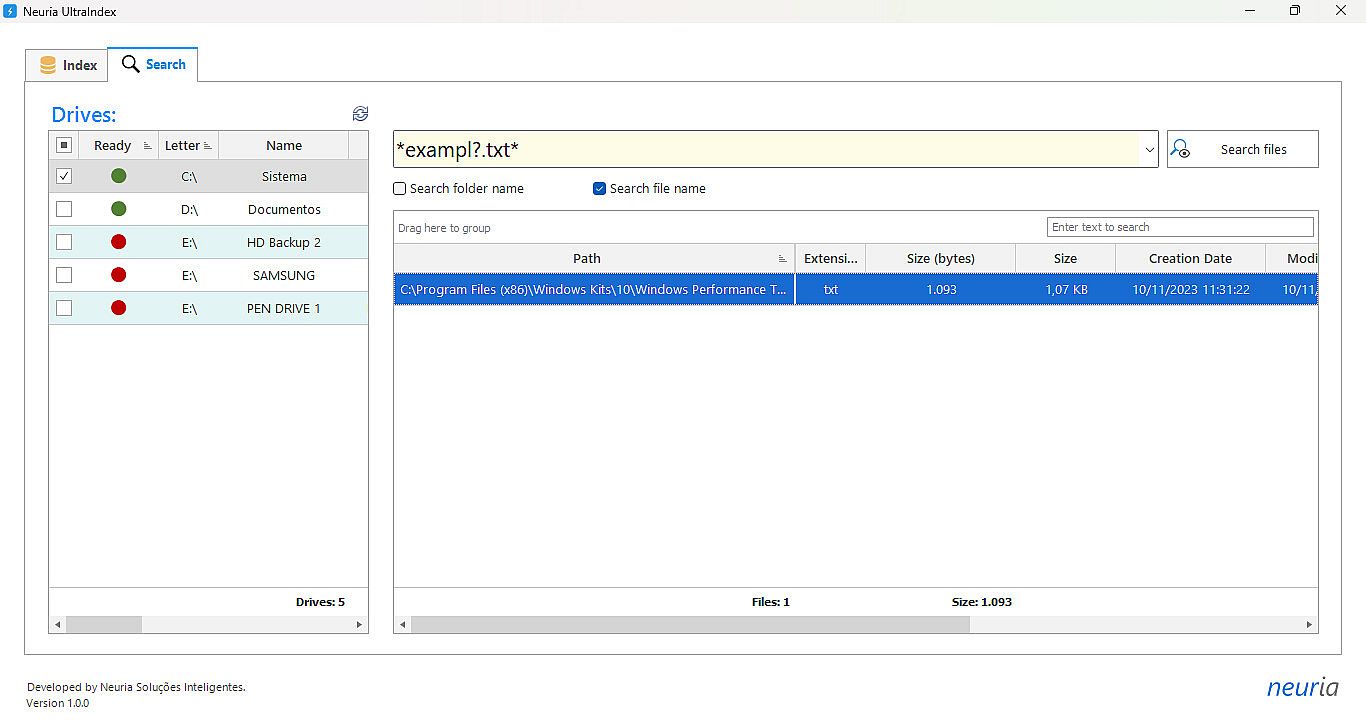Click the Path column filter icon
The width and height of the screenshot is (1366, 720).
pyautogui.click(x=782, y=259)
